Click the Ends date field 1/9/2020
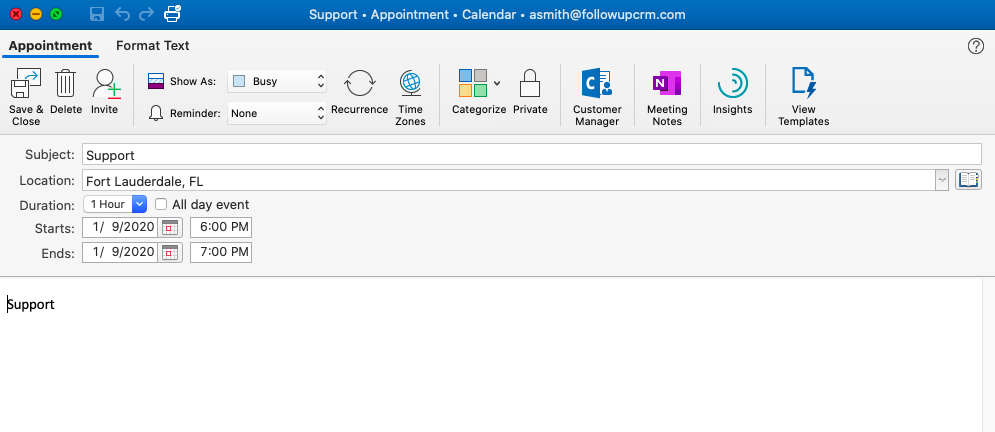 point(120,252)
